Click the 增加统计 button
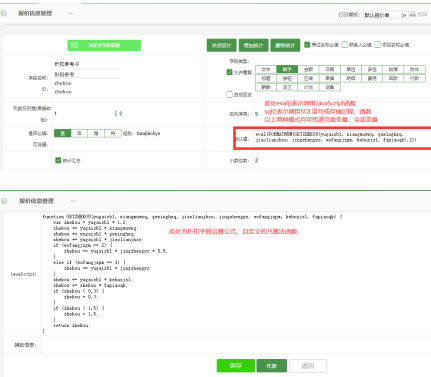The image size is (431, 377). point(254,45)
